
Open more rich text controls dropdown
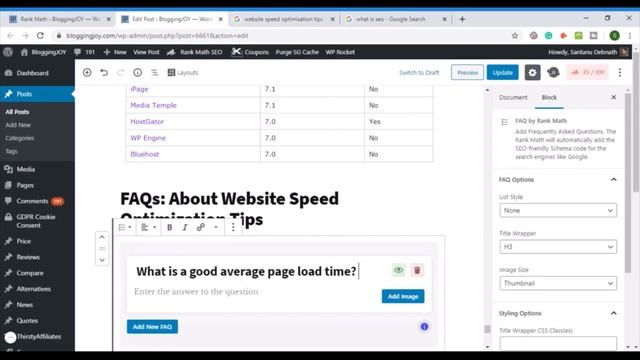coord(216,227)
